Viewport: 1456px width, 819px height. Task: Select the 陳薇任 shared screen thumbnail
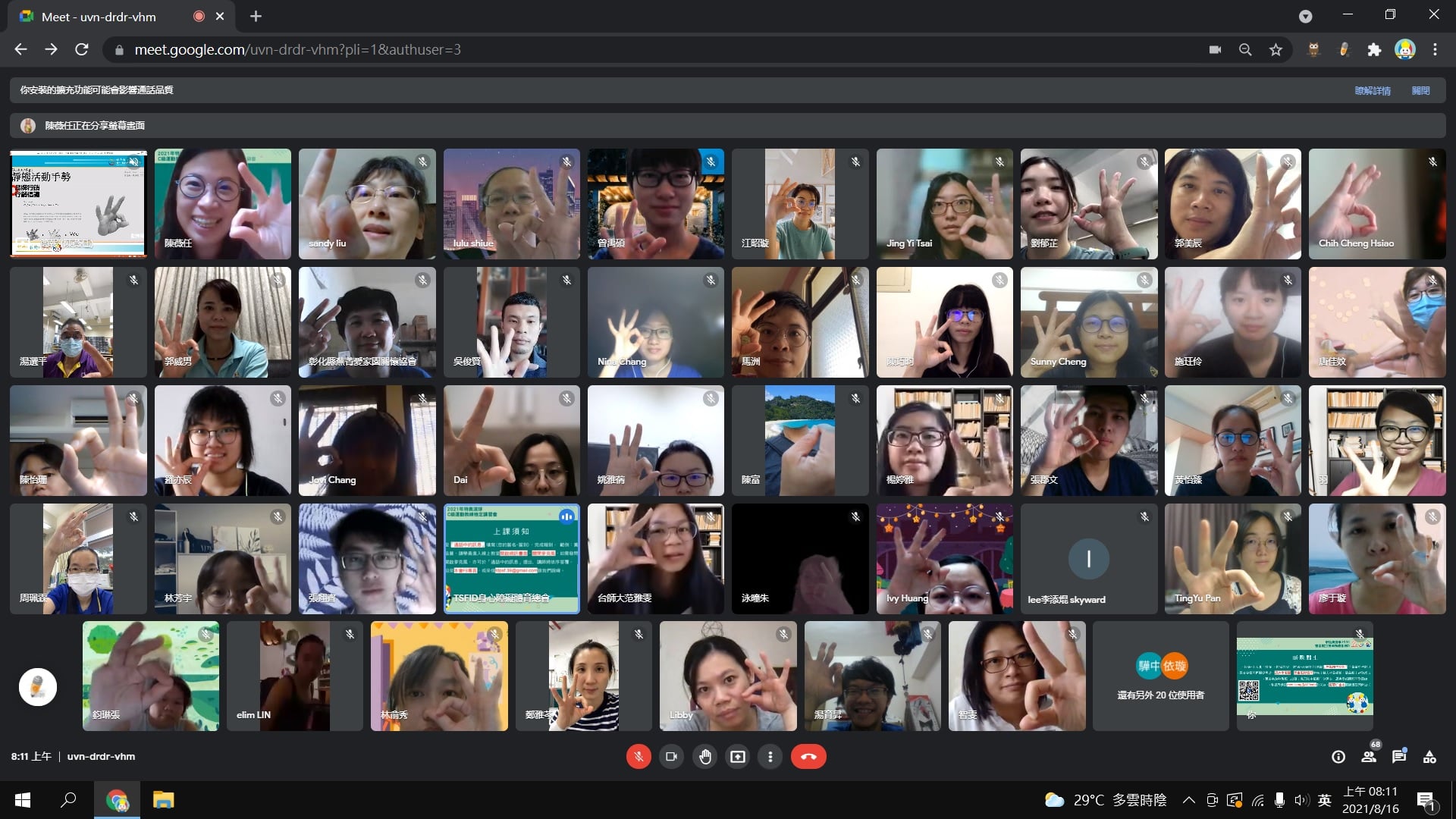tap(78, 203)
